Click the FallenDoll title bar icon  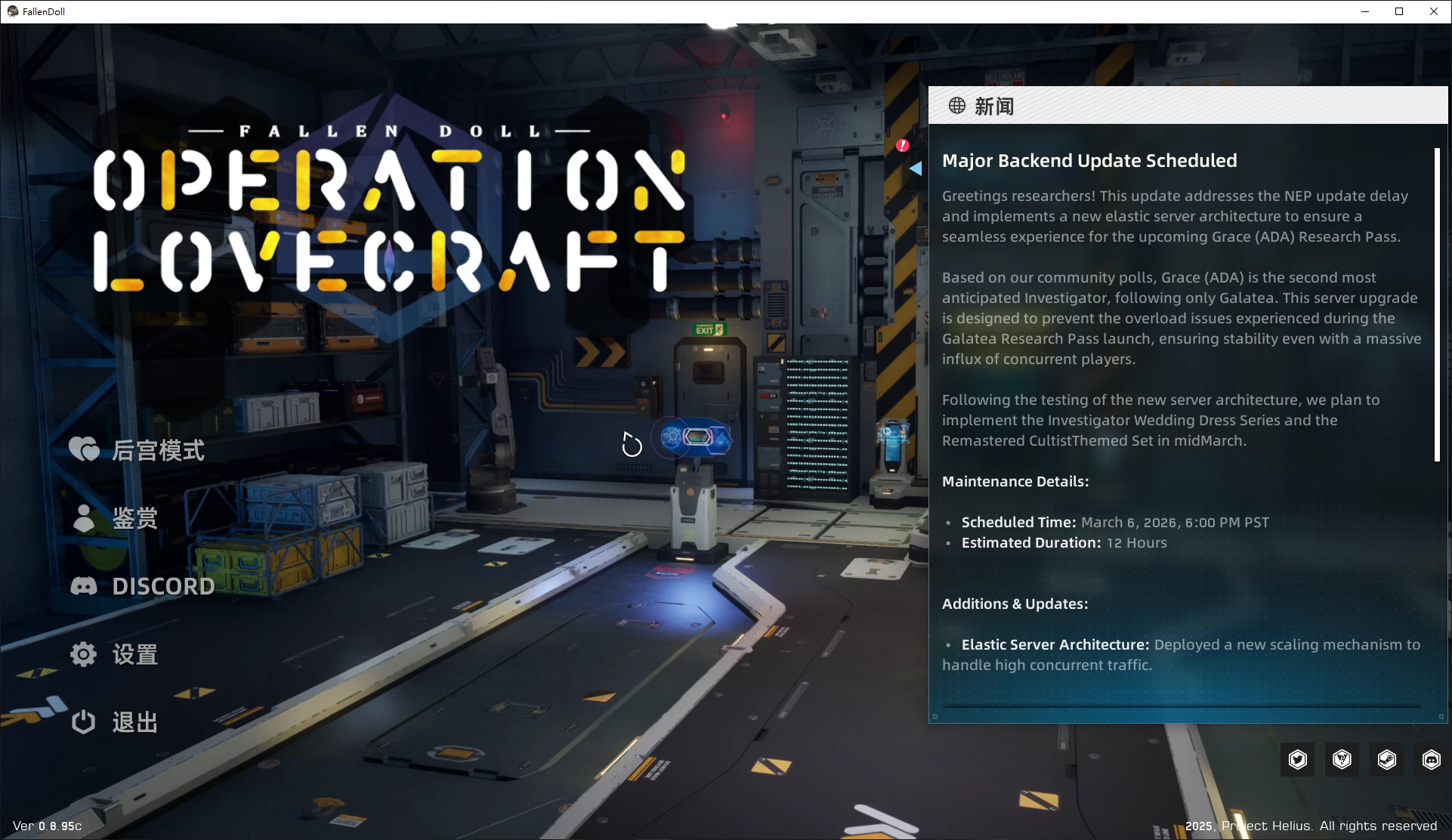(12, 11)
